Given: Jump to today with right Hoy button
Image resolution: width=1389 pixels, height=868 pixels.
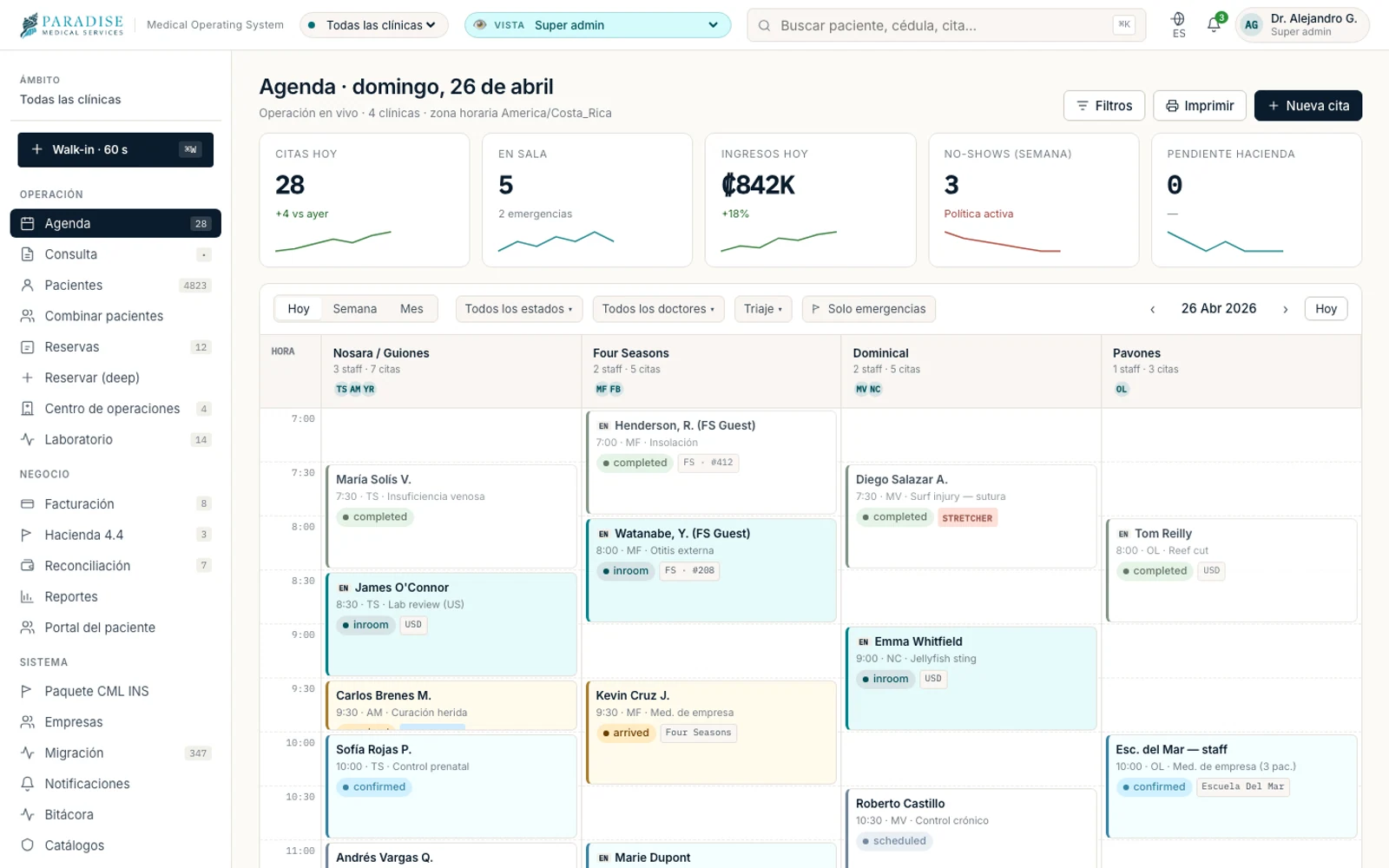Looking at the screenshot, I should tap(1326, 309).
